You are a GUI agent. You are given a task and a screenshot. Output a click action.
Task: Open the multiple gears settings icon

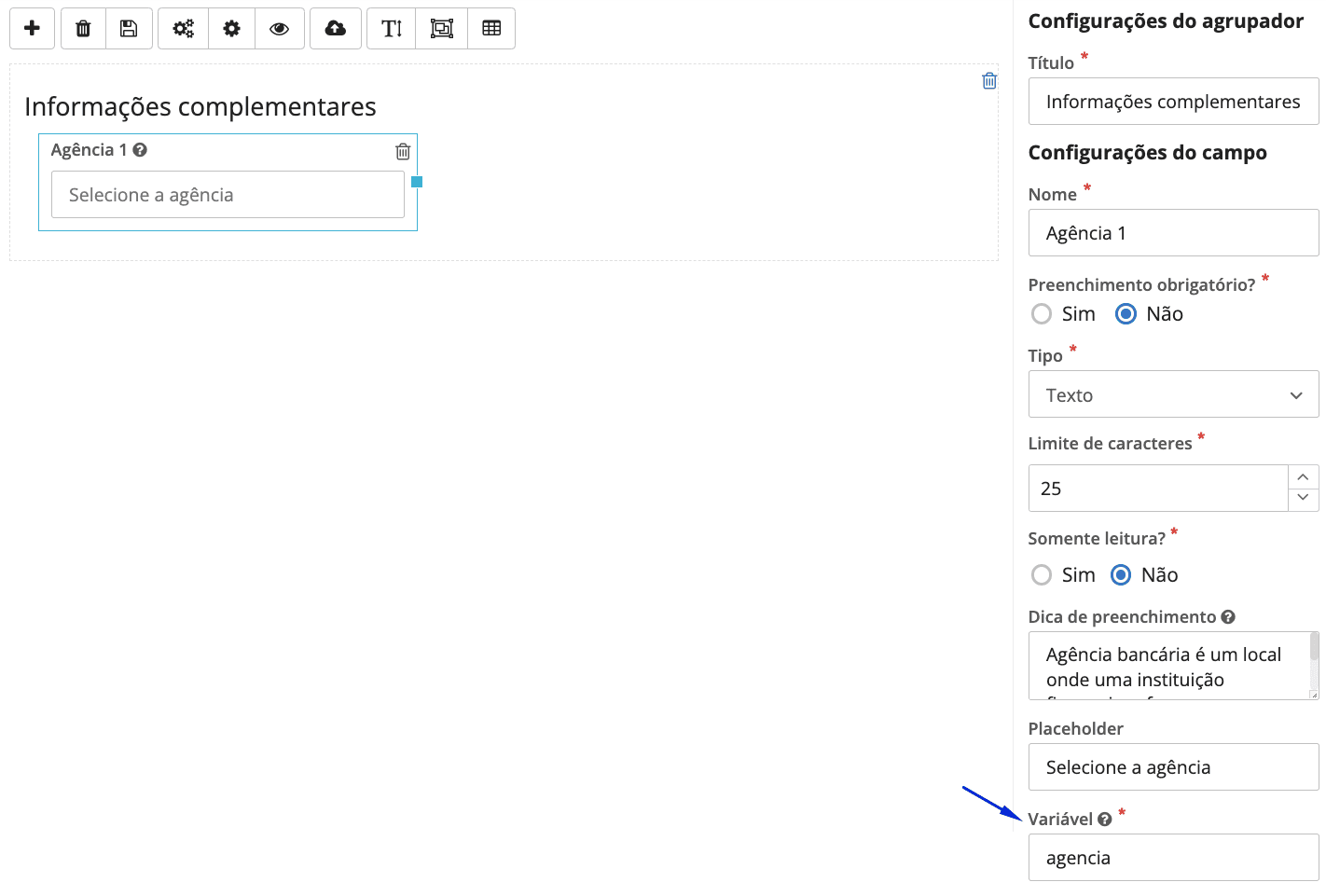point(183,29)
